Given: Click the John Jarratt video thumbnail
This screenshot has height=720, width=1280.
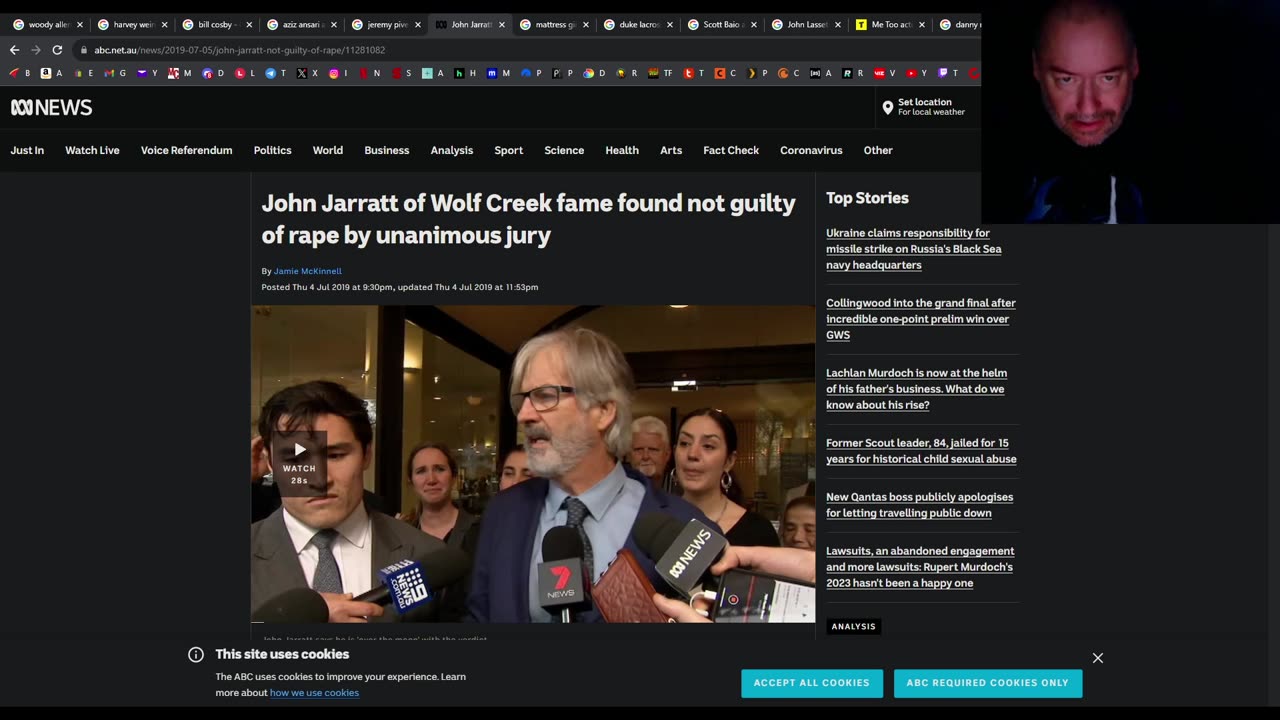Looking at the screenshot, I should 533,464.
